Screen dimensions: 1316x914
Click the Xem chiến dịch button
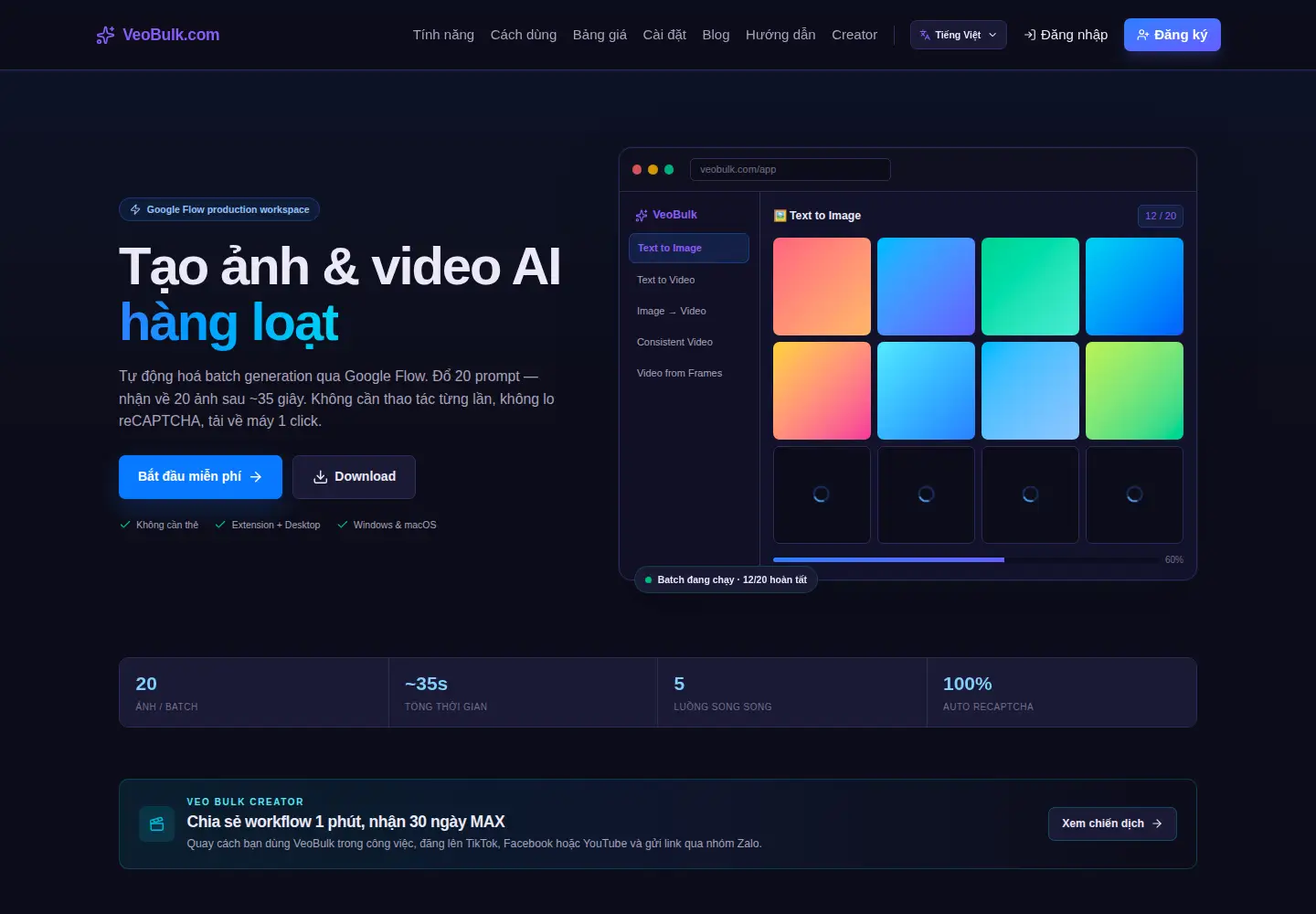click(1112, 824)
